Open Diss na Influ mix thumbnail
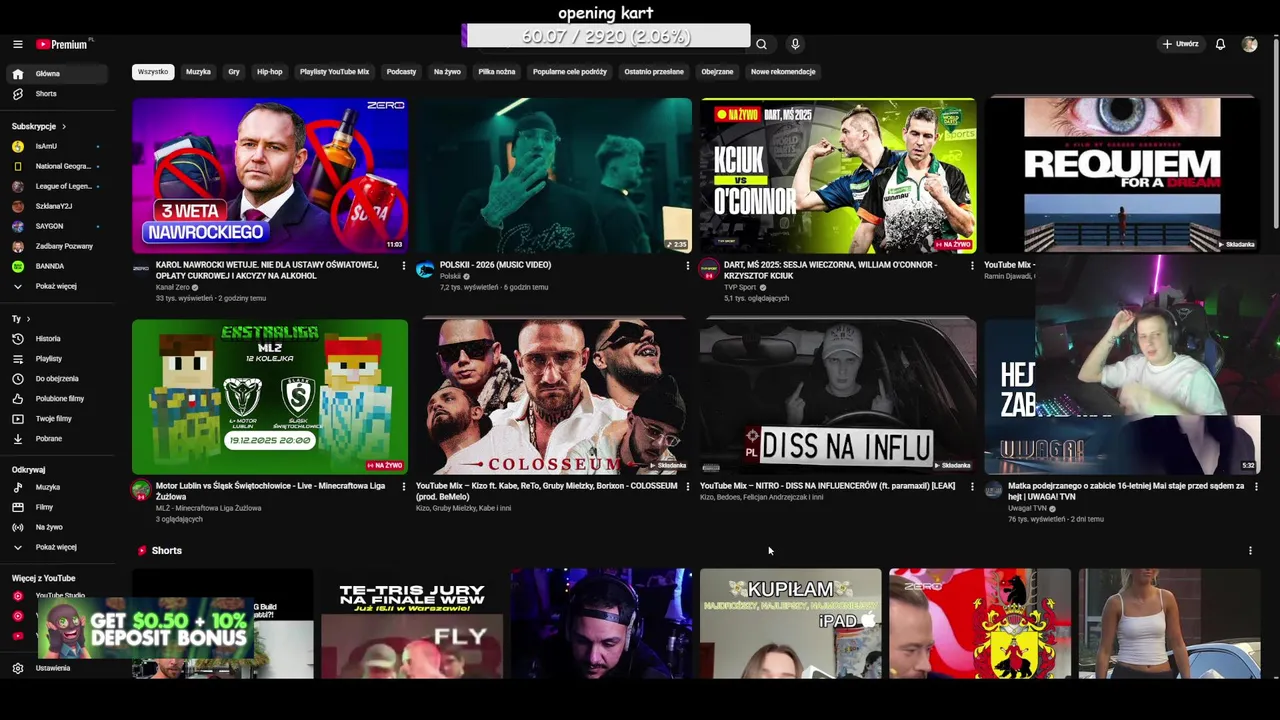Image resolution: width=1280 pixels, height=720 pixels. pos(838,397)
